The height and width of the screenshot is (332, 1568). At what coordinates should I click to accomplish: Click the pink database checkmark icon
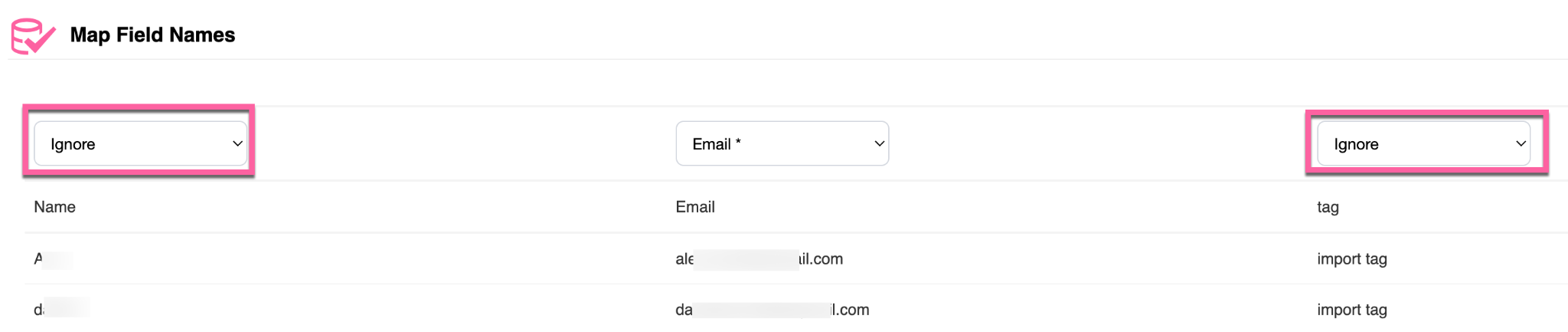pos(32,35)
